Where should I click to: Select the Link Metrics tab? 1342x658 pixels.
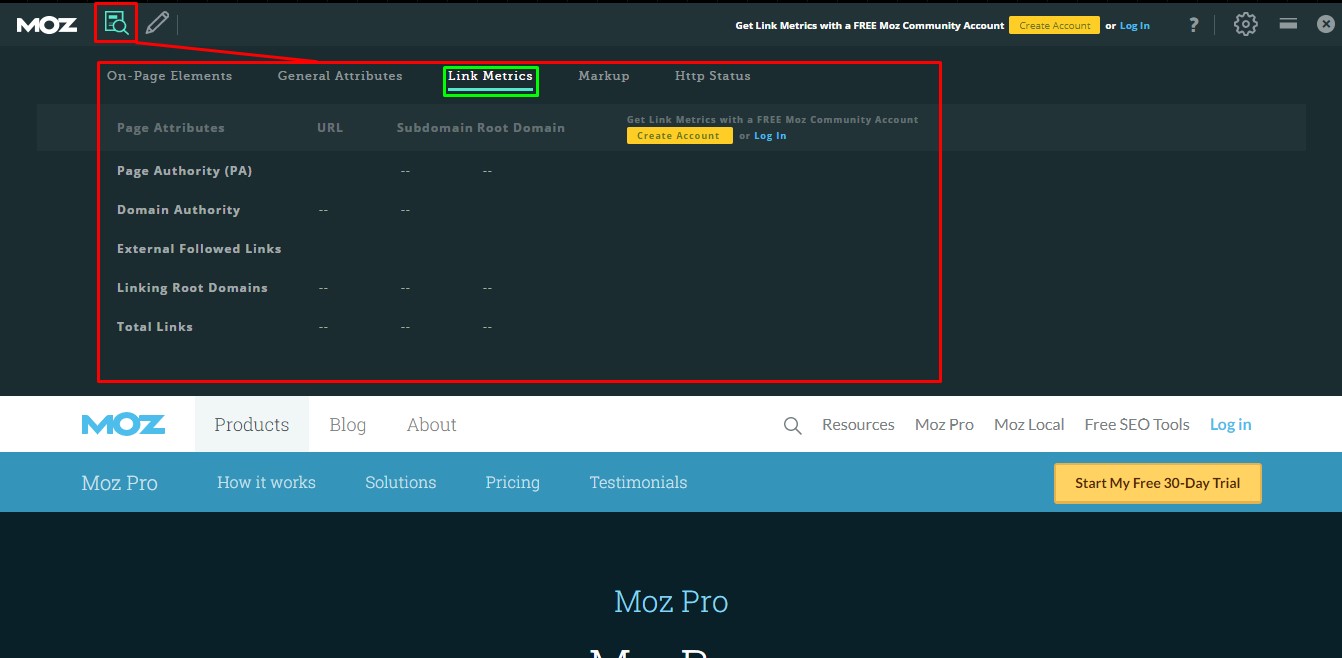pyautogui.click(x=490, y=77)
